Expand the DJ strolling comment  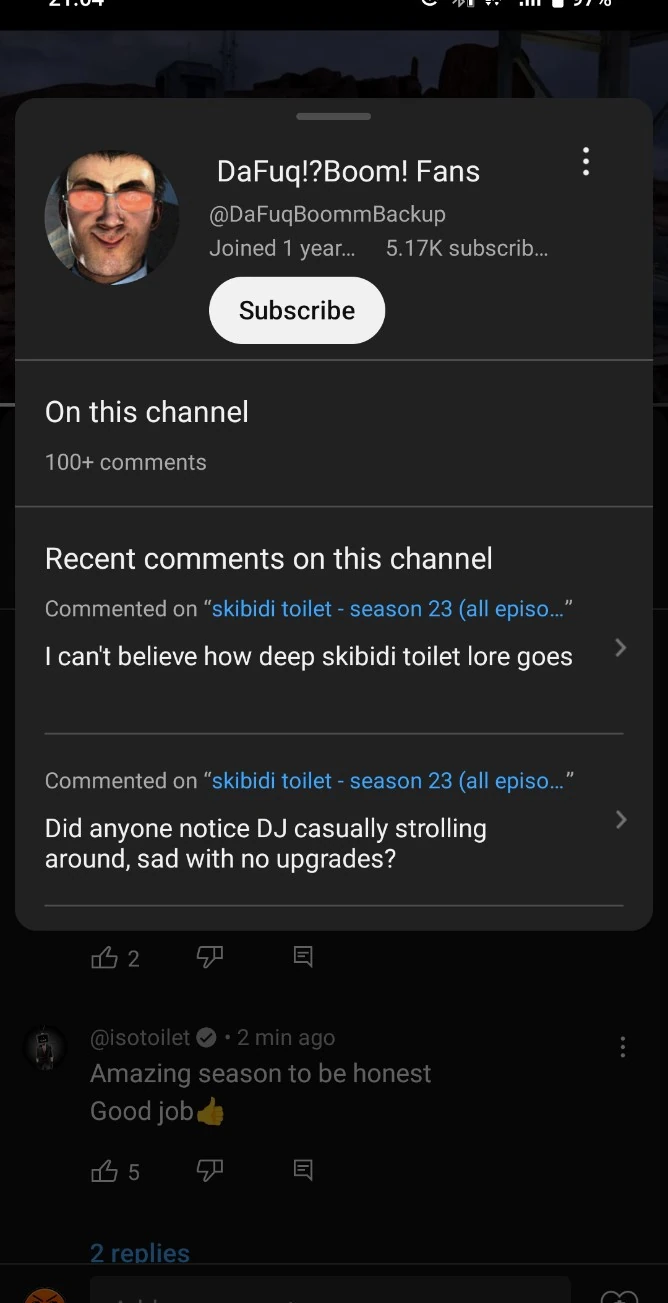[x=620, y=819]
